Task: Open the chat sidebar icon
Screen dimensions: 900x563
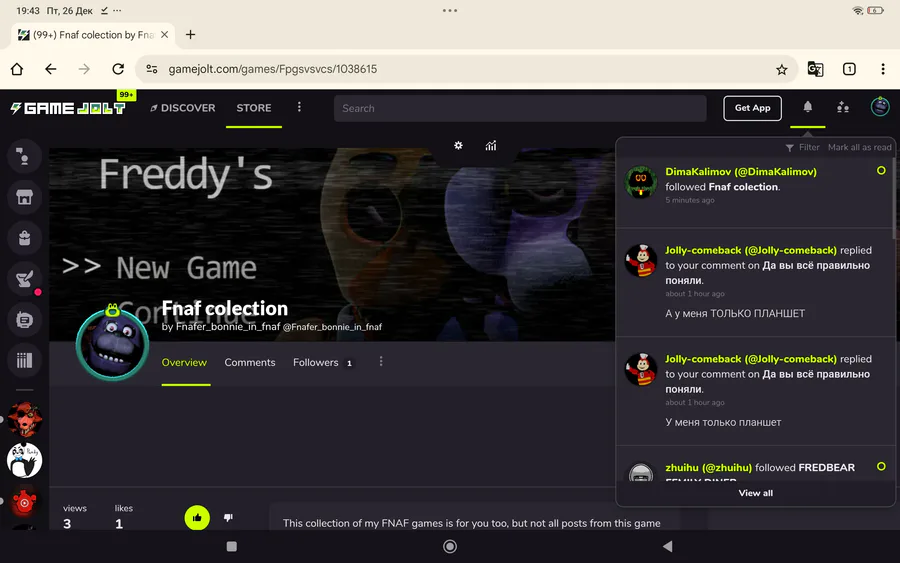Action: click(x=24, y=156)
